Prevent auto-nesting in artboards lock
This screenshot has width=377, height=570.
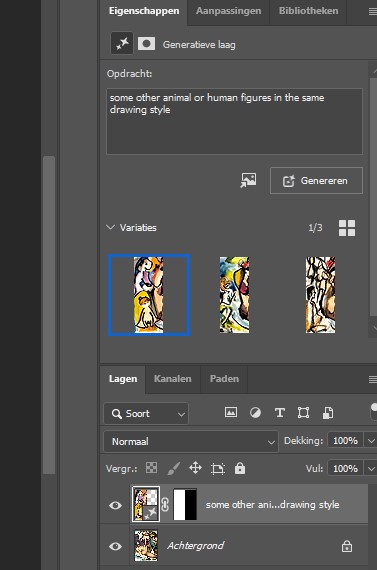(x=218, y=469)
